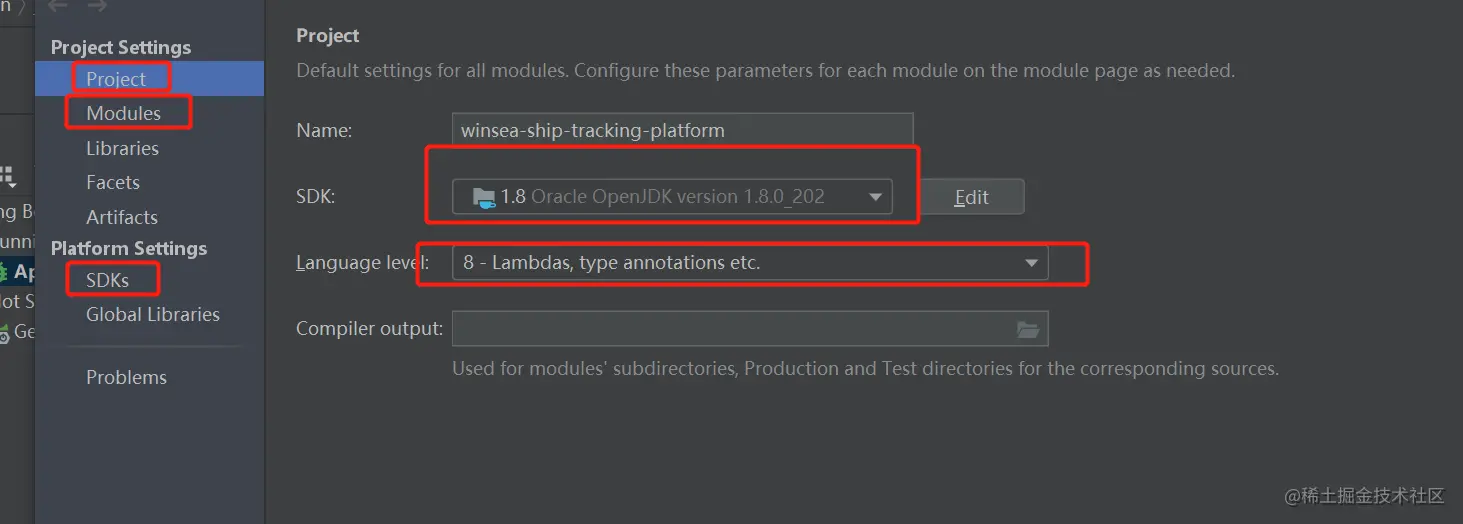
Task: Open Global Libraries settings
Action: pyautogui.click(x=152, y=314)
